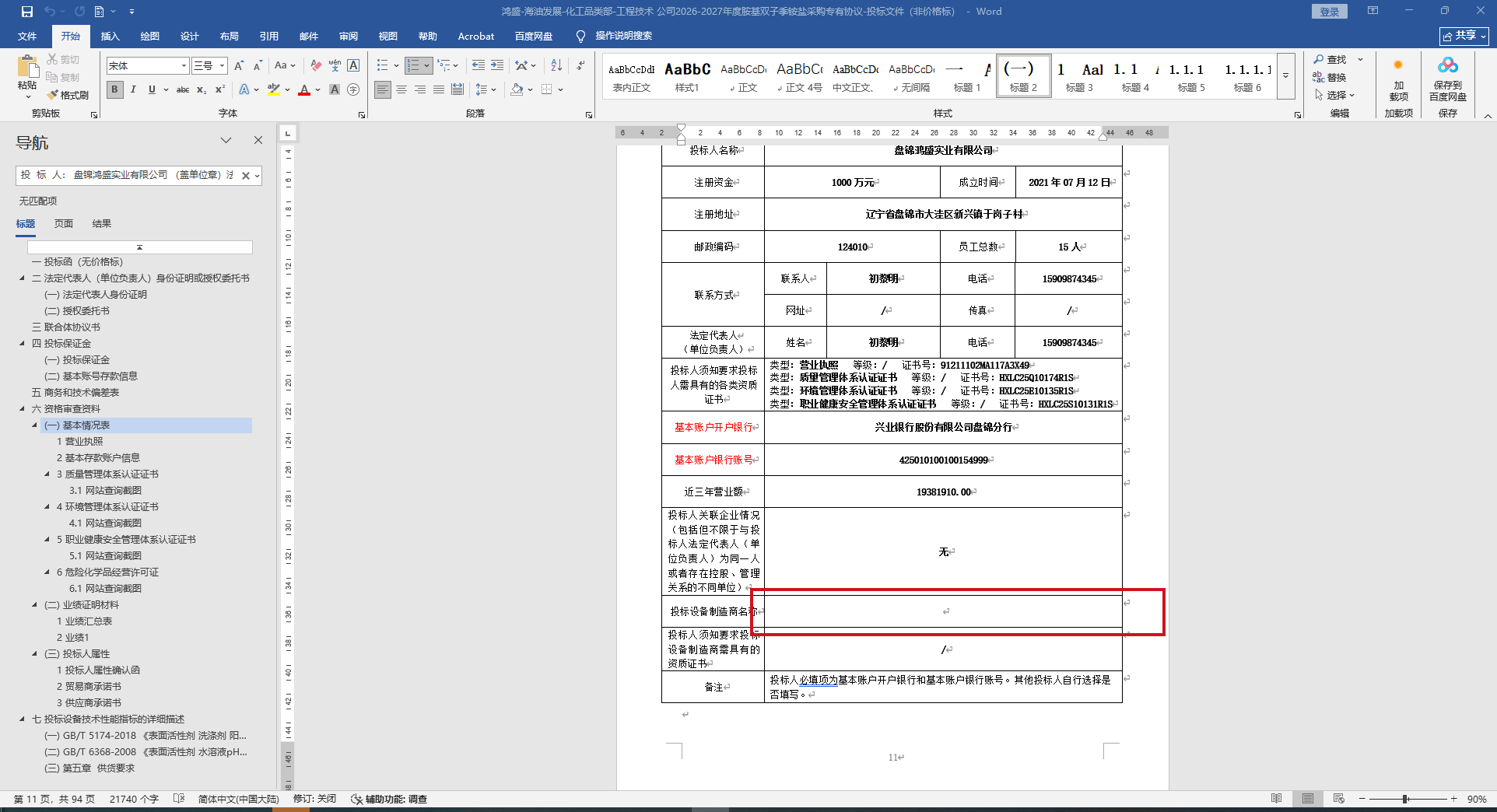Screen dimensions: 1497x812
Task: Apply superscript formatting
Action: click(x=220, y=89)
